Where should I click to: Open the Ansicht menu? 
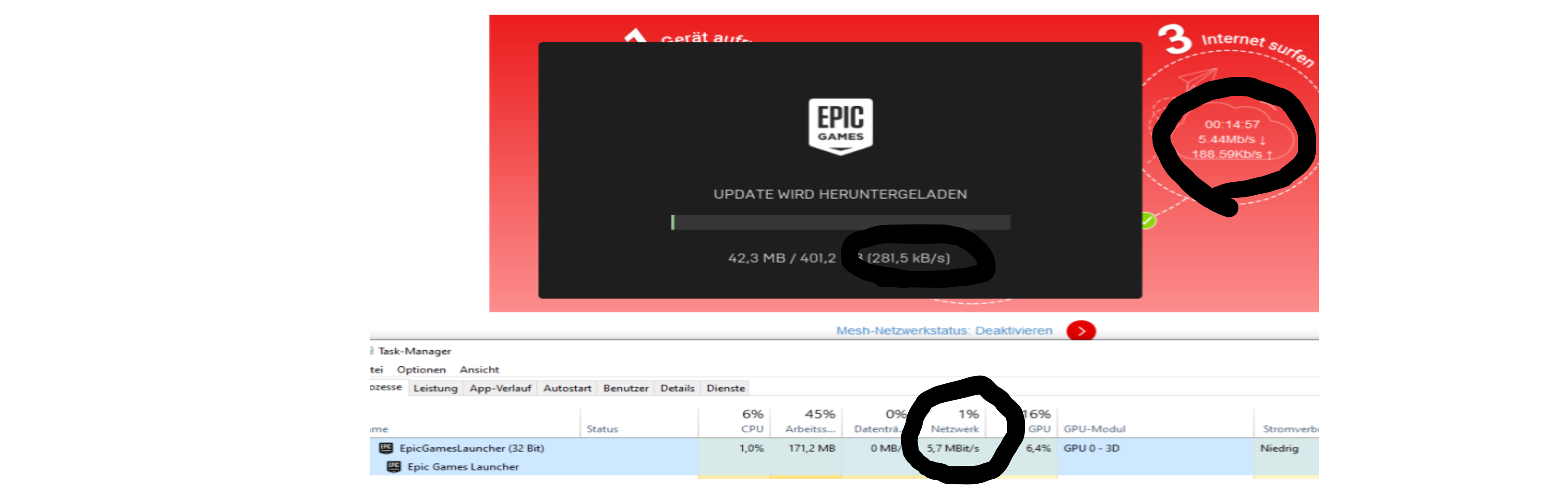pos(479,369)
